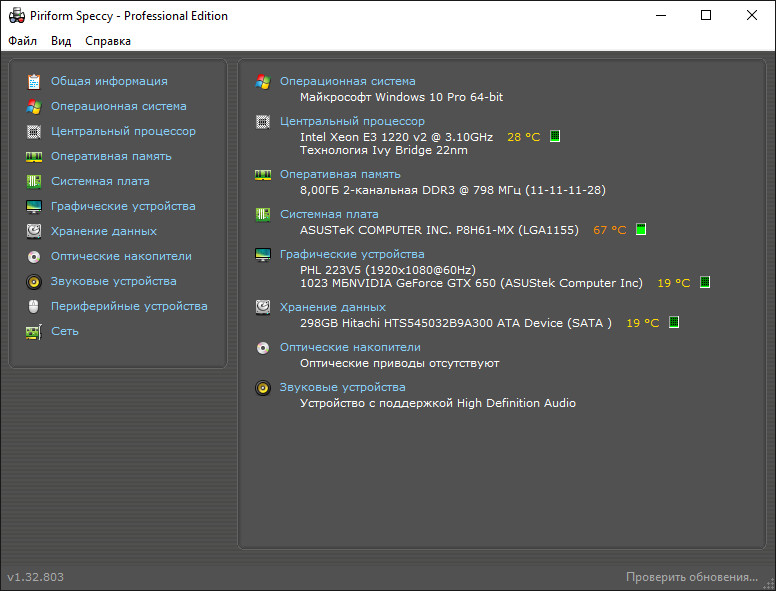Viewport: 776px width, 591px height.
Task: Click Проверить обновления link
Action: (x=692, y=577)
